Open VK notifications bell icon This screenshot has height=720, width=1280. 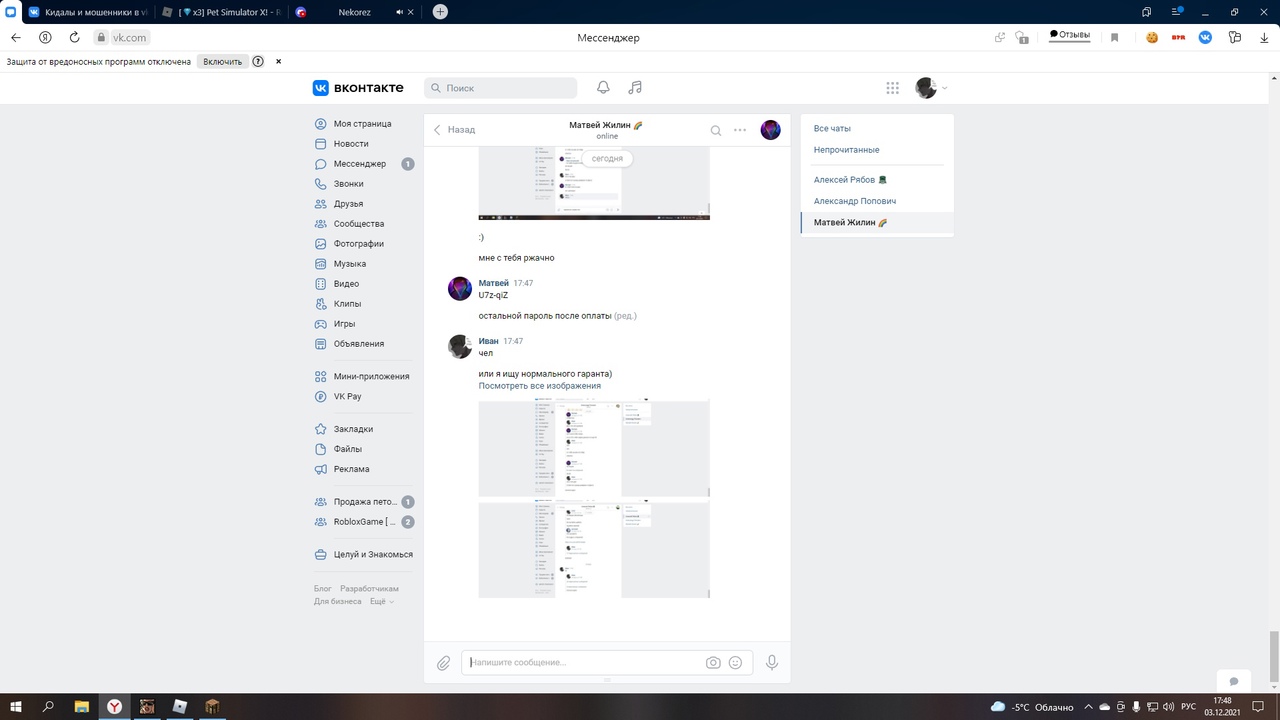point(603,88)
